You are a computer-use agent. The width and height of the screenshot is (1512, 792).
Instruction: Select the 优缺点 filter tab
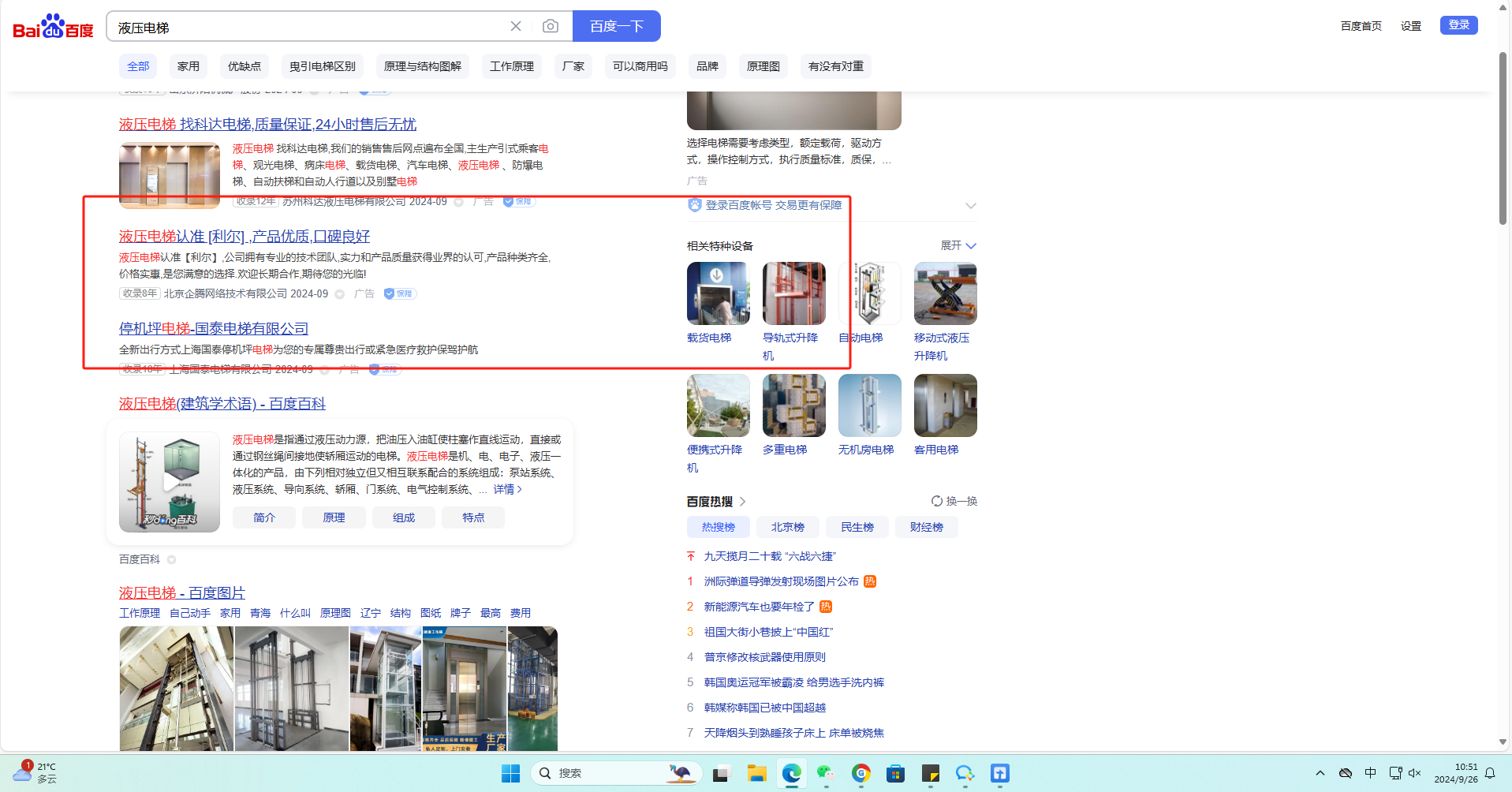(245, 66)
